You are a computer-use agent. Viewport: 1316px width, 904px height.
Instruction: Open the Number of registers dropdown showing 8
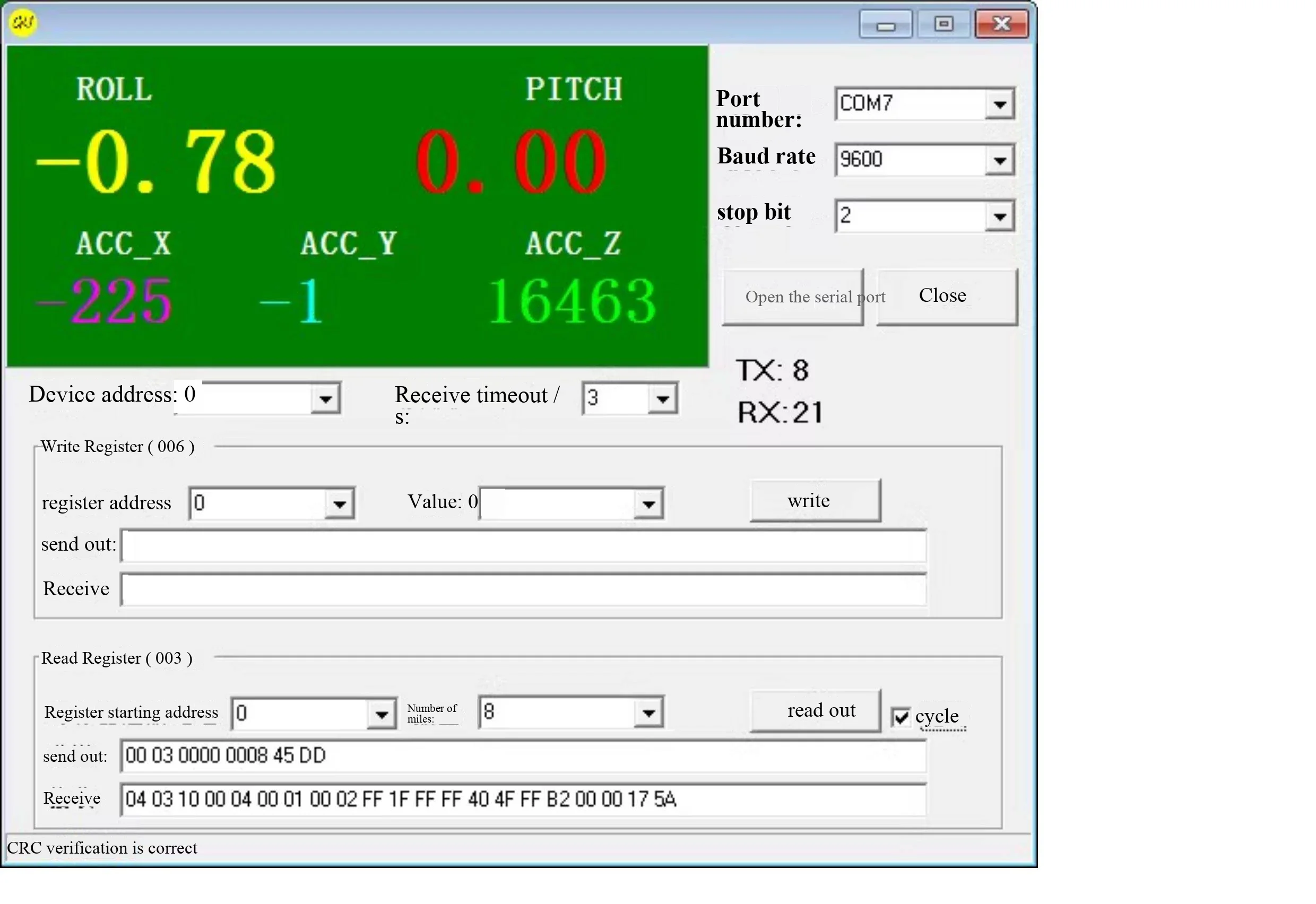pyautogui.click(x=648, y=712)
